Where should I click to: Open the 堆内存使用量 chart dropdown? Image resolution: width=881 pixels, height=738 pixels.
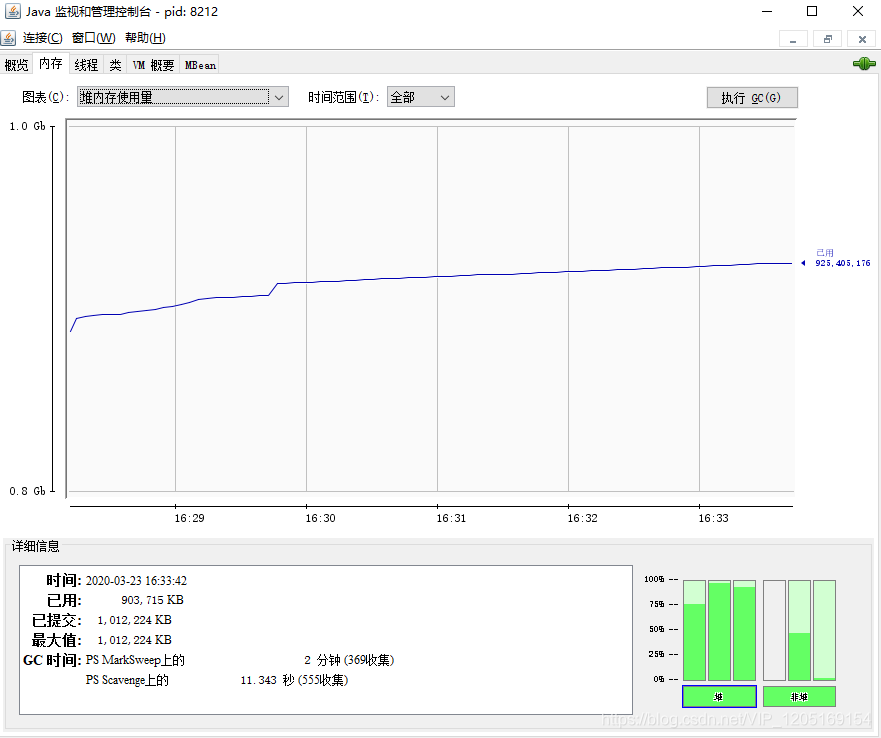(x=183, y=97)
